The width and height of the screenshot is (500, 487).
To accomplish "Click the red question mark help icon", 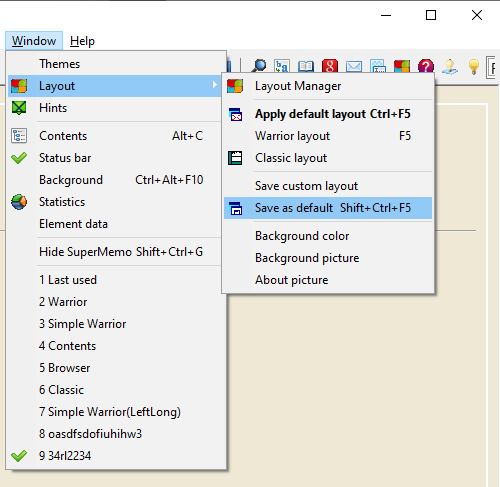I will click(x=426, y=66).
